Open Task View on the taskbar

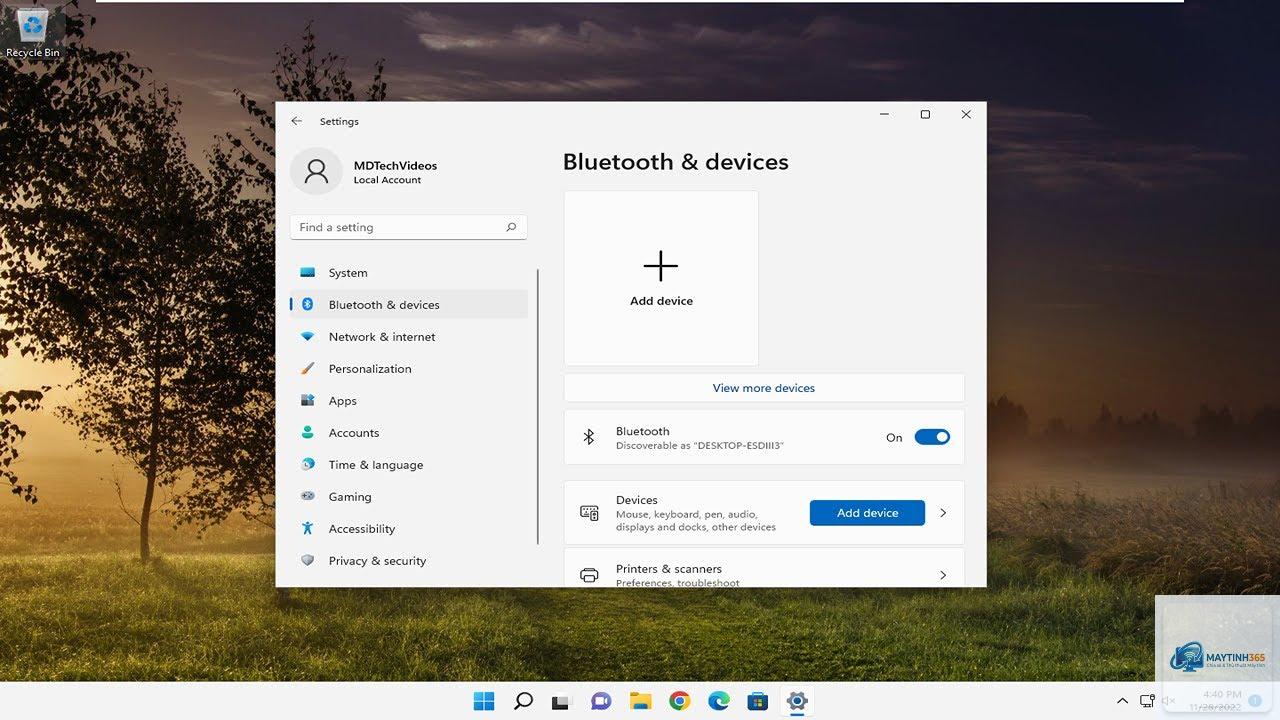point(561,701)
